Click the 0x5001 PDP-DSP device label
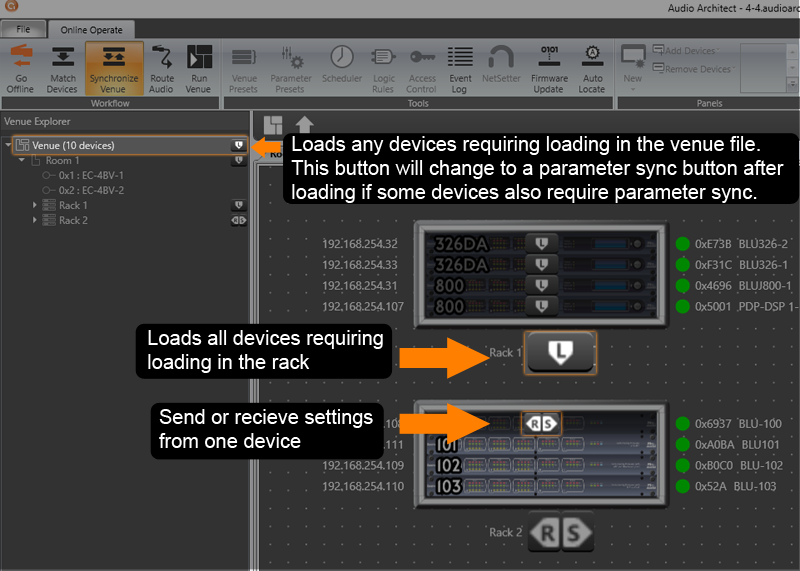Screen dimensions: 800x571 [746, 307]
